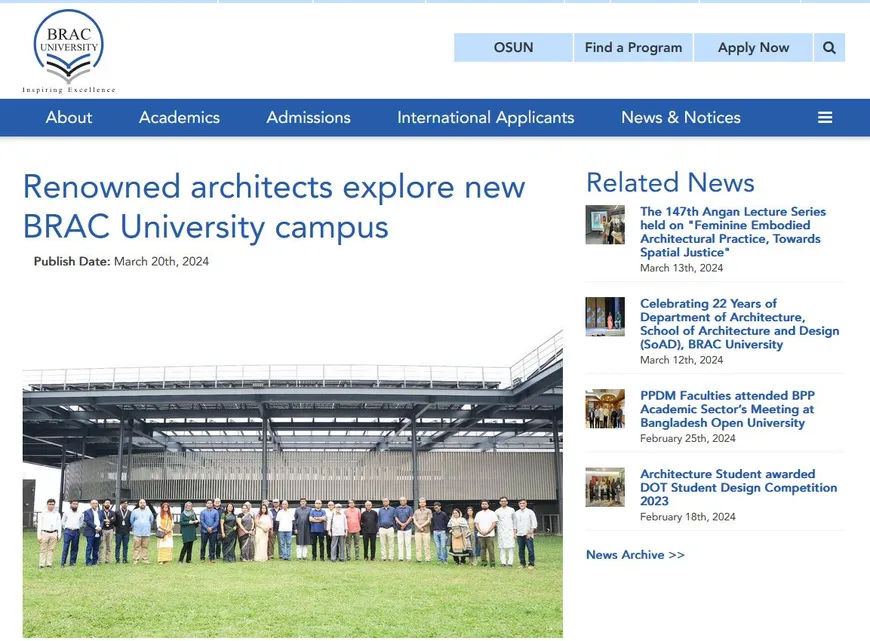The width and height of the screenshot is (870, 641).
Task: Click the News Archive link
Action: [x=635, y=555]
